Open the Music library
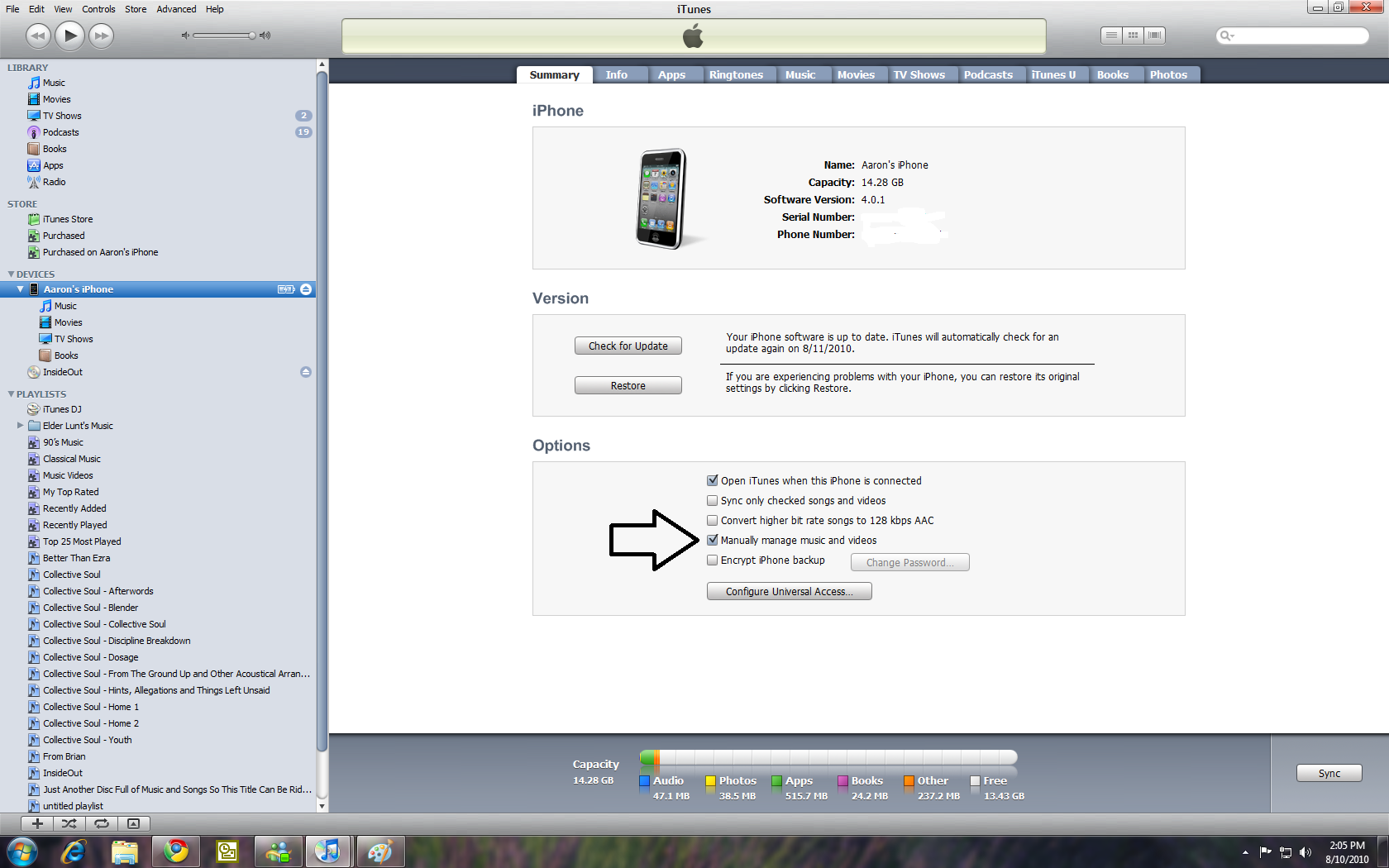The image size is (1389, 868). pyautogui.click(x=54, y=83)
